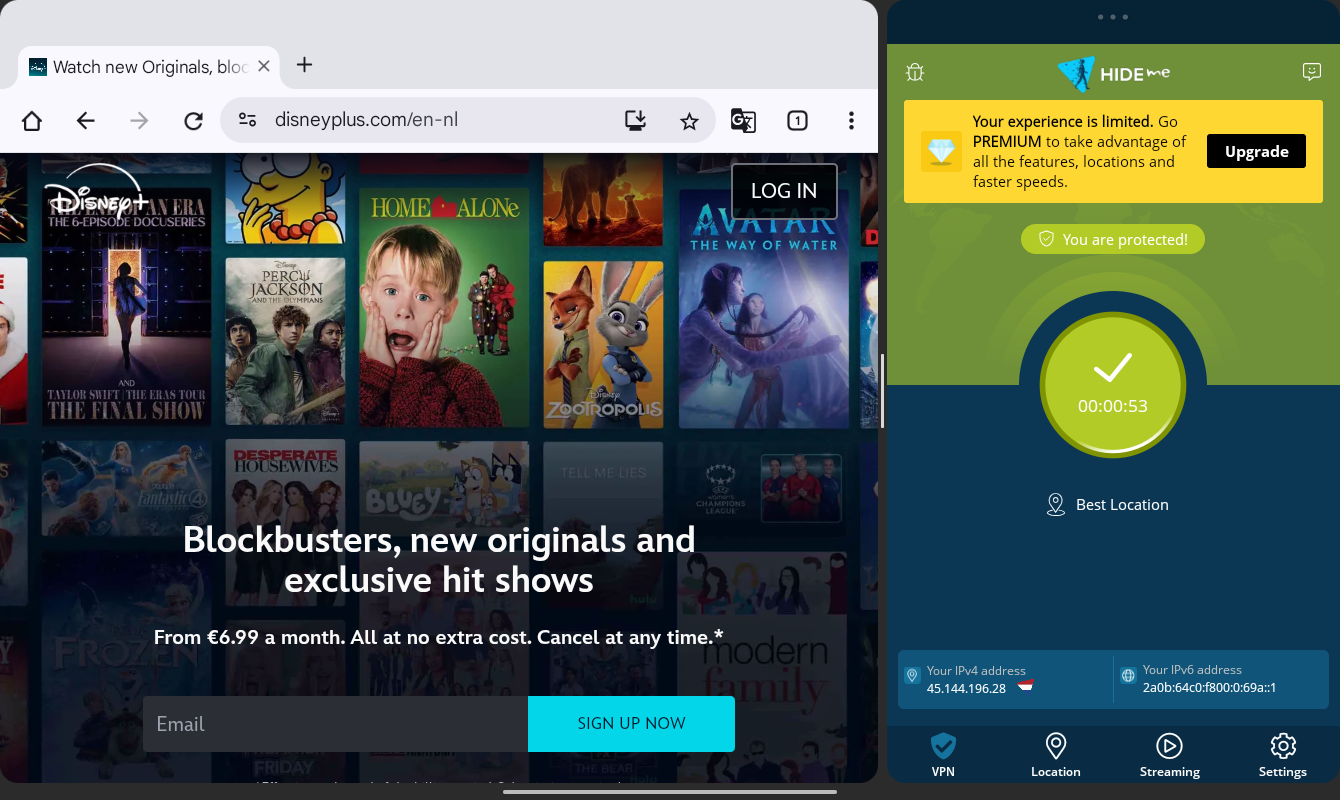The width and height of the screenshot is (1340, 800).
Task: Close the 'Watch new Originals' Chrome tab
Action: point(264,66)
